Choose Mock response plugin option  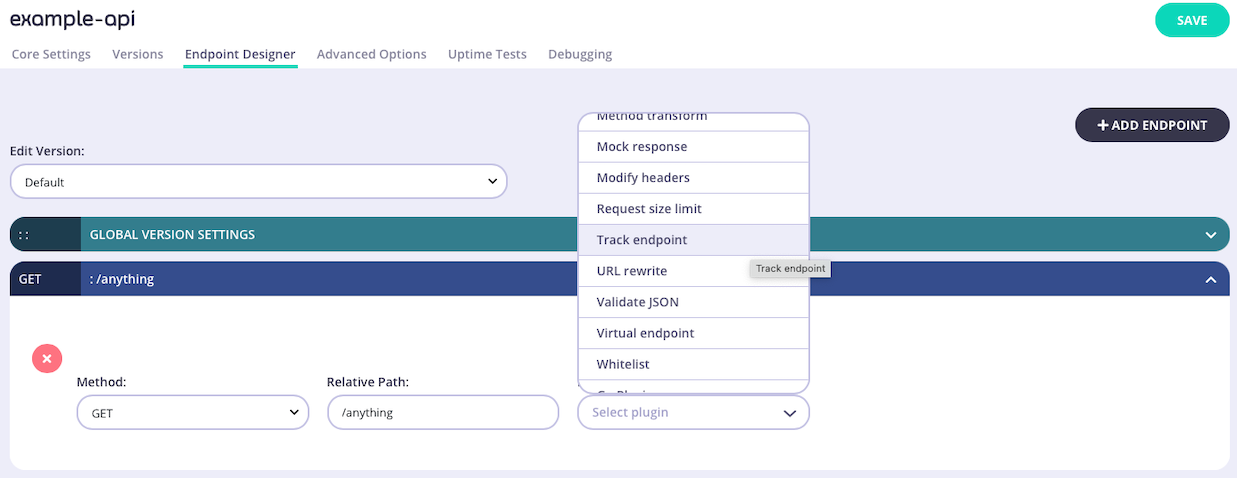click(x=642, y=147)
